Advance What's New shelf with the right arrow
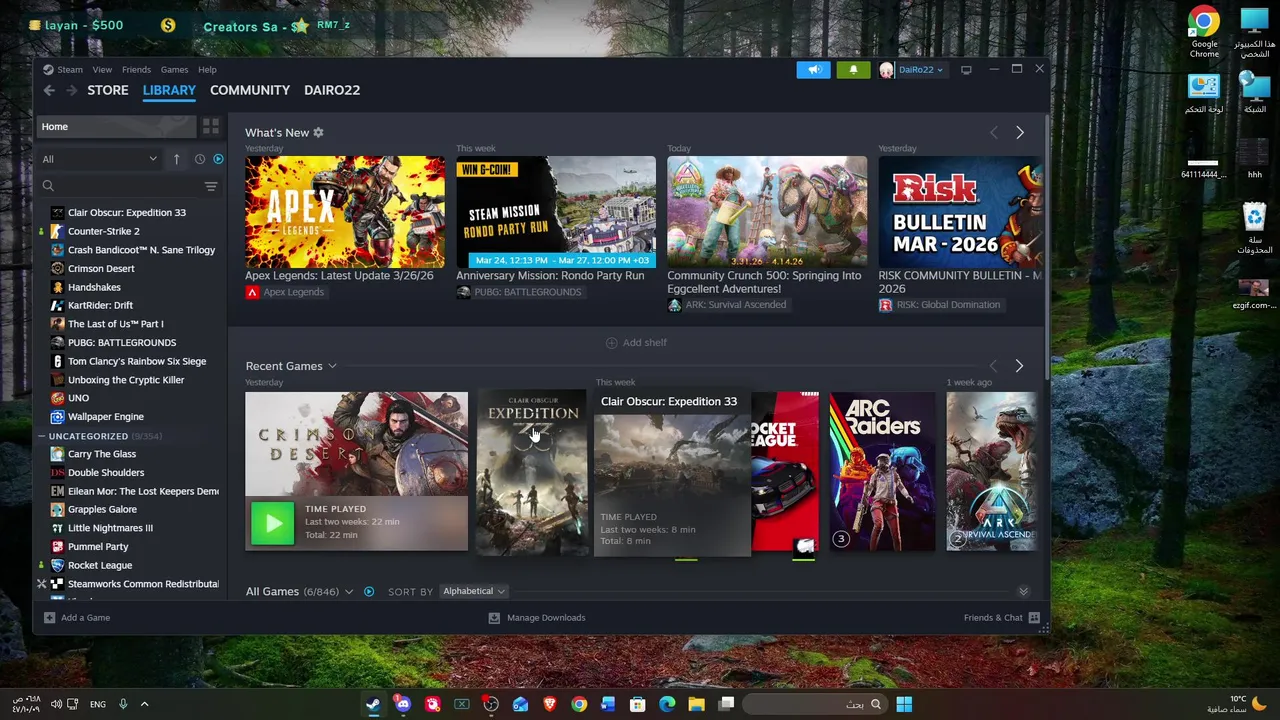This screenshot has width=1280, height=720. pyautogui.click(x=1020, y=133)
